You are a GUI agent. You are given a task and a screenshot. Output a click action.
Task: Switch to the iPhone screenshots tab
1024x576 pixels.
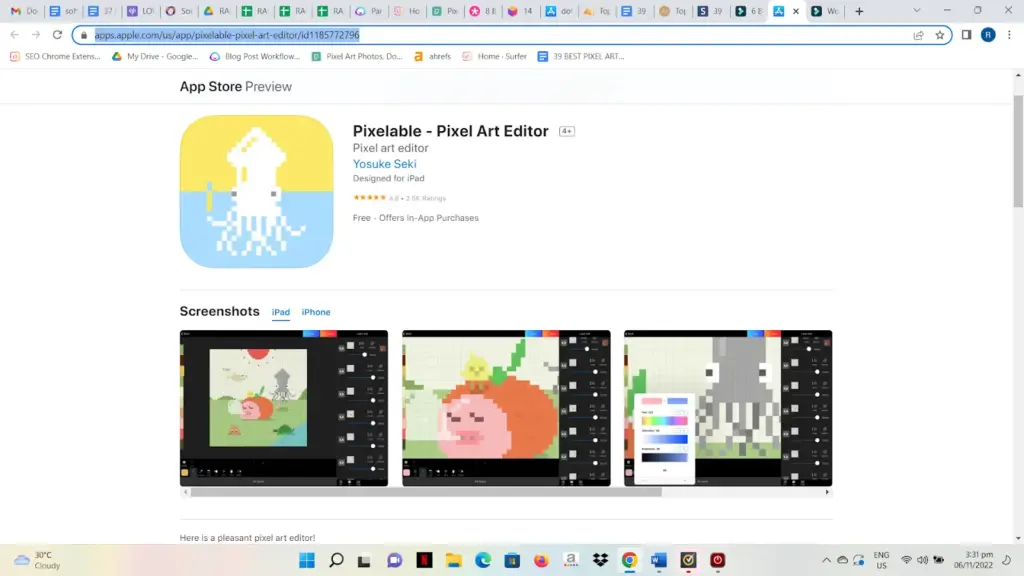[x=316, y=312]
